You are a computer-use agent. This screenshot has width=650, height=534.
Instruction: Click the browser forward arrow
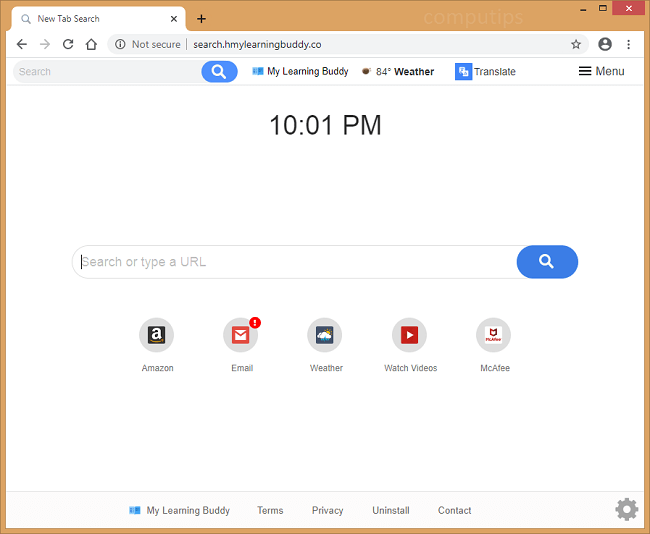tap(45, 44)
